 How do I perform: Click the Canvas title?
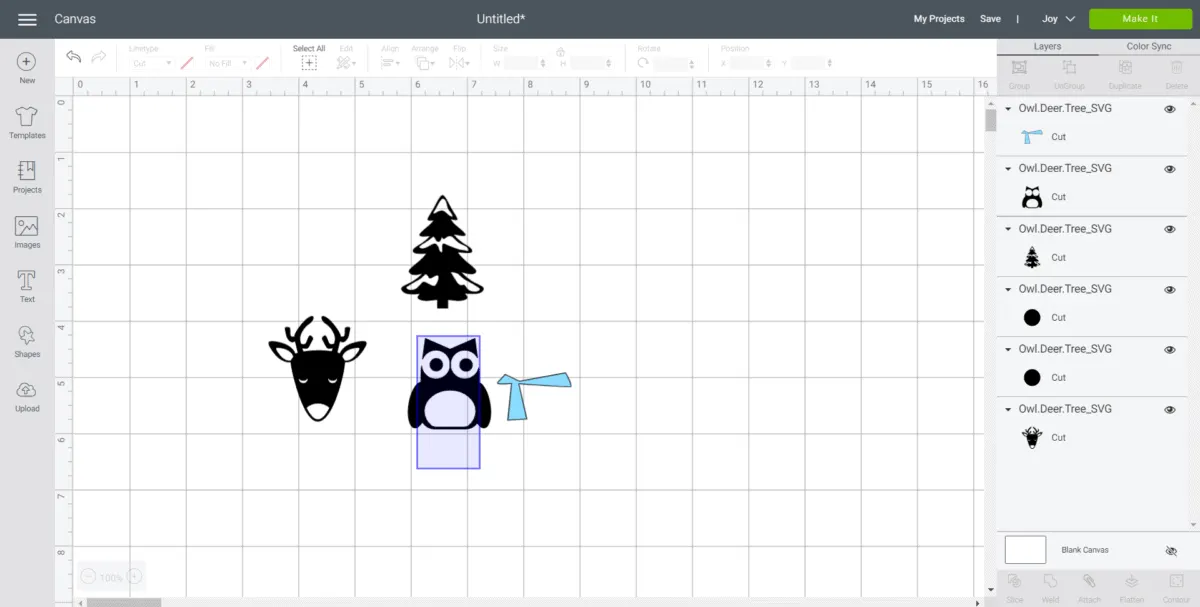75,19
